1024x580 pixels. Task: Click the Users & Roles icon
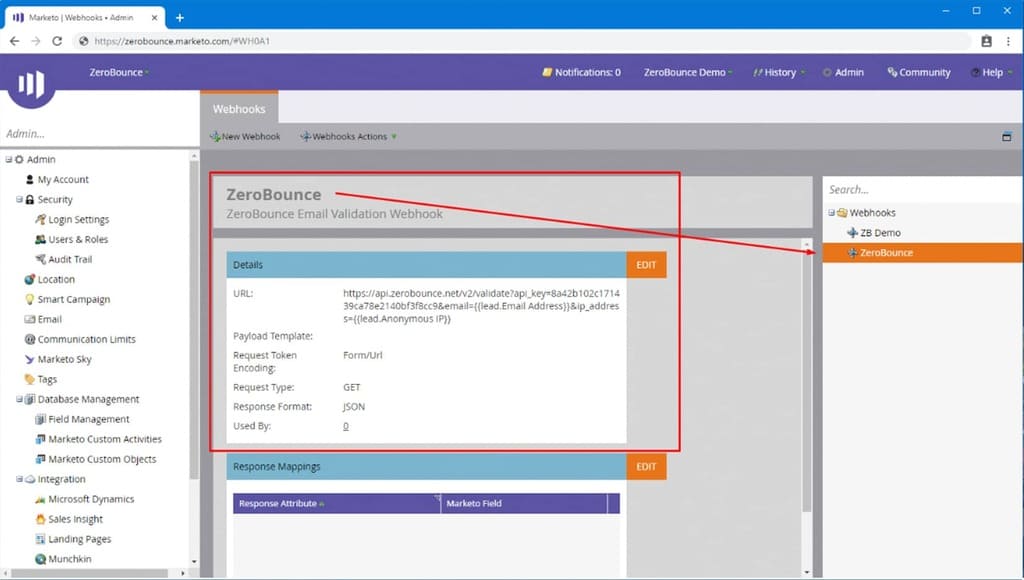tap(40, 239)
